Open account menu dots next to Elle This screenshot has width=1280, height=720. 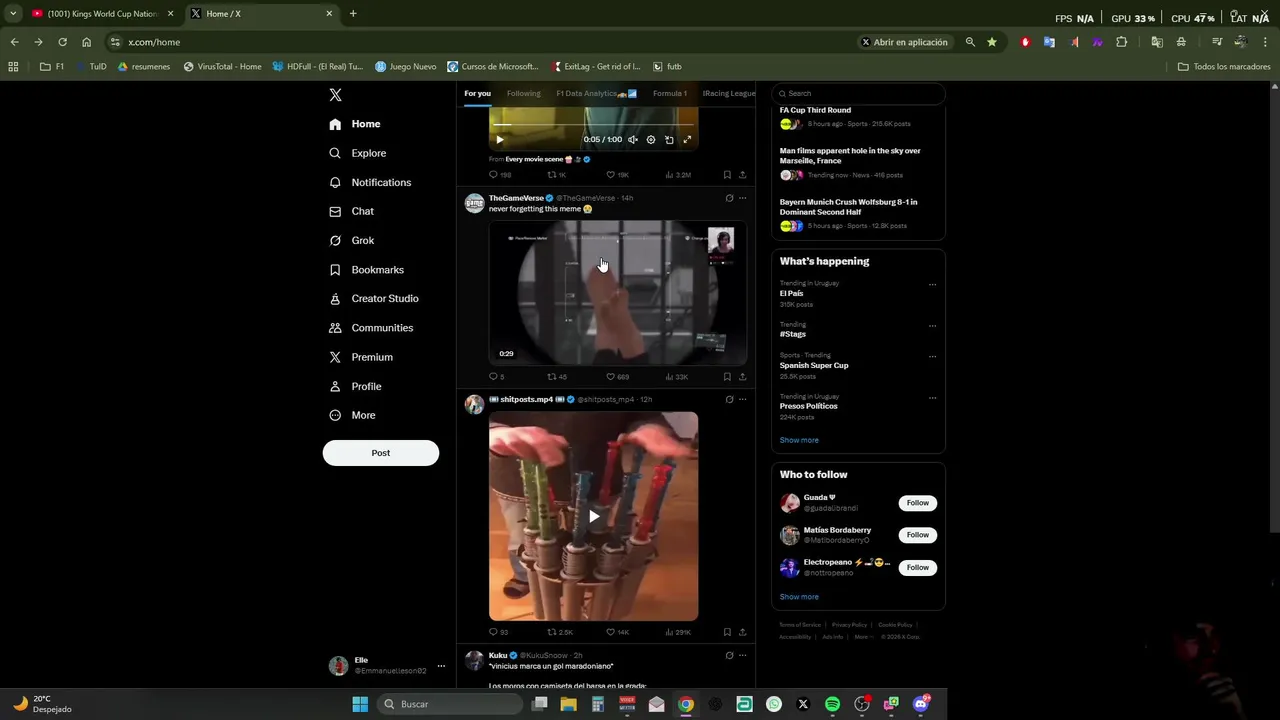(x=441, y=666)
